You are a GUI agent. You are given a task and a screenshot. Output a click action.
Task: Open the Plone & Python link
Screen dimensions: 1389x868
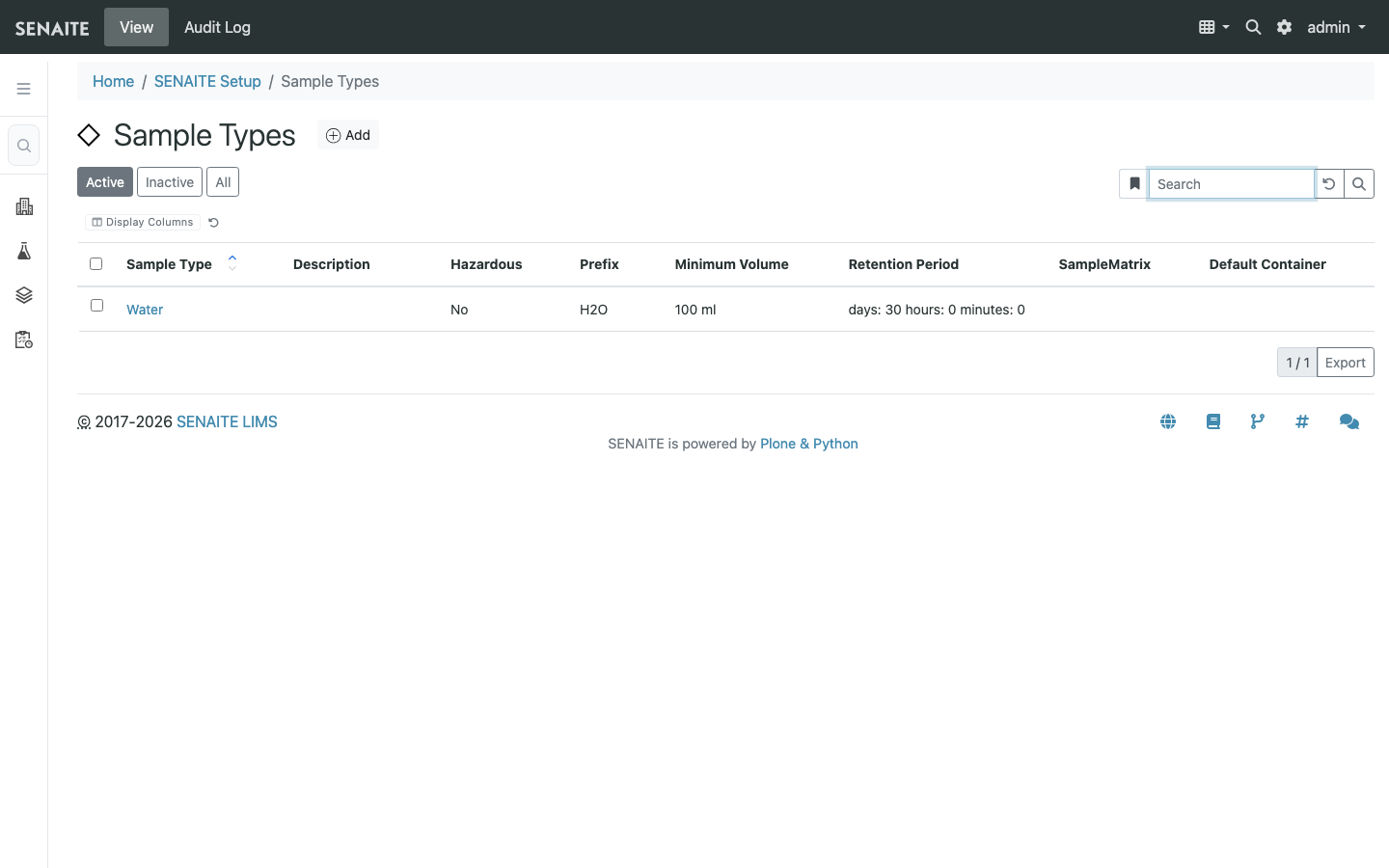pyautogui.click(x=809, y=444)
